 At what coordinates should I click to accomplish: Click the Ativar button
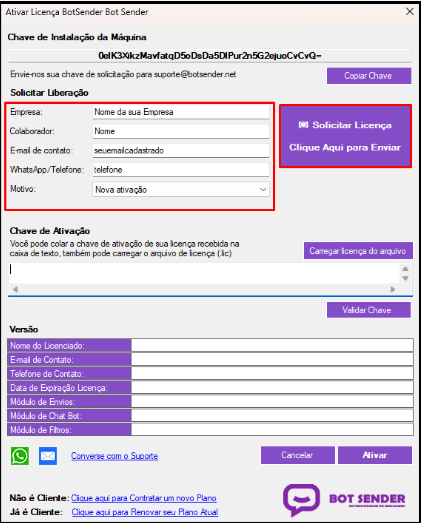click(x=375, y=455)
